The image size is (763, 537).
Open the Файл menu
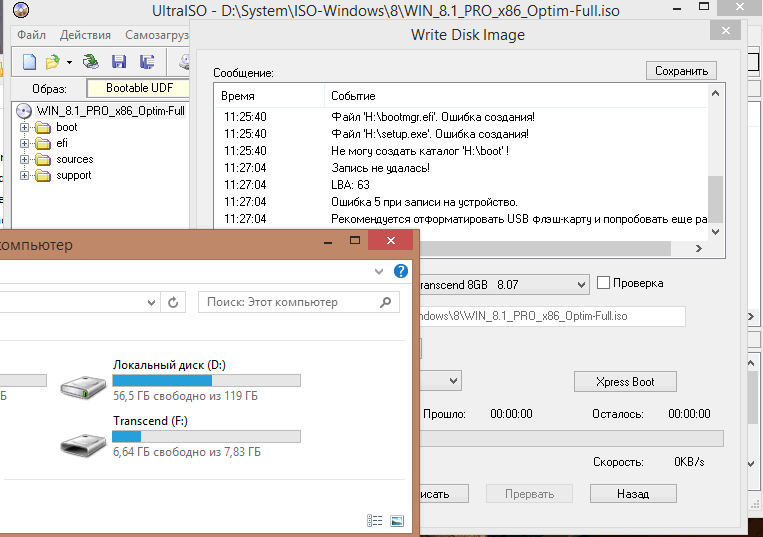32,35
